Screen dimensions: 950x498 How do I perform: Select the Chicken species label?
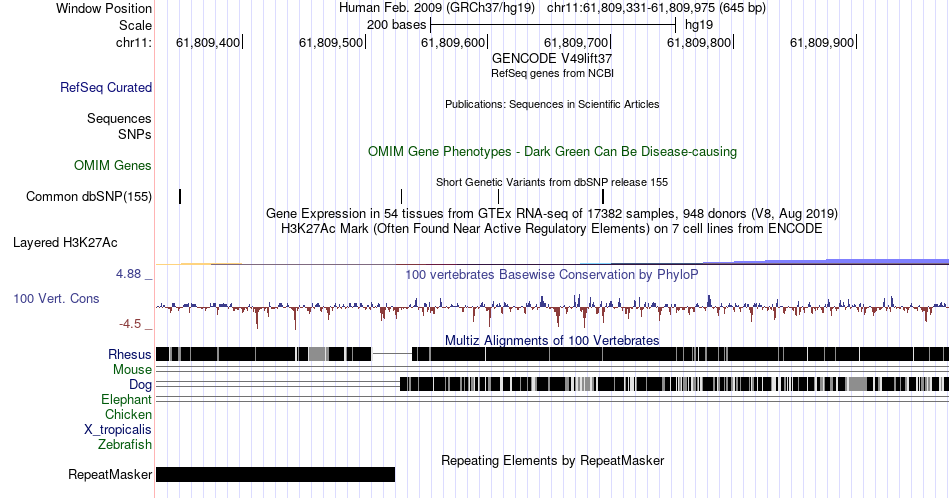128,414
